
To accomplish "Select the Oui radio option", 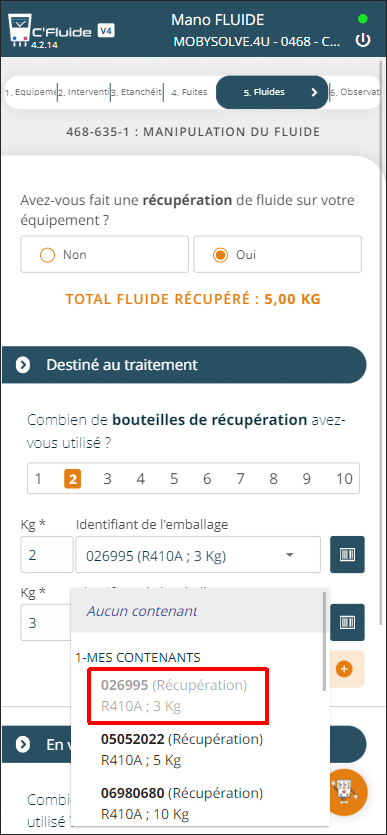I will 277,255.
